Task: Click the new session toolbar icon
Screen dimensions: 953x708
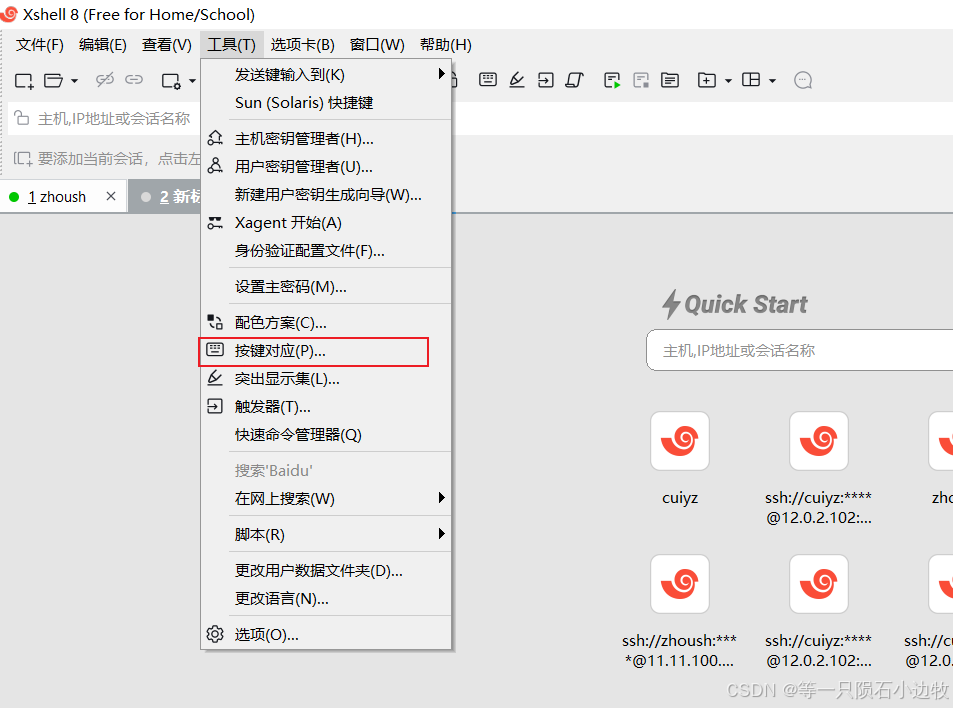Action: (24, 80)
